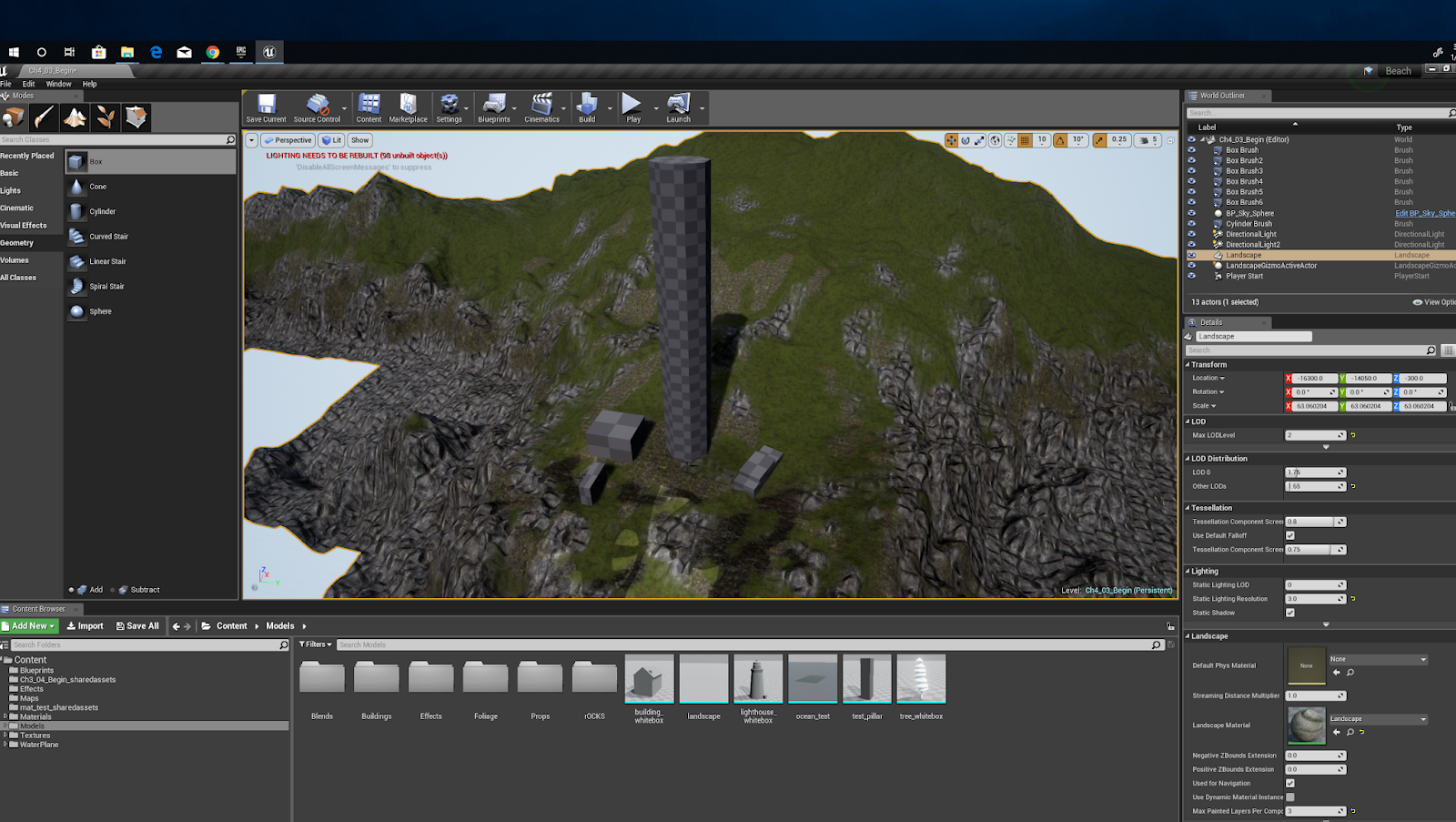This screenshot has width=1456, height=822.
Task: Open the Default Phys Material None dropdown
Action: (1378, 659)
